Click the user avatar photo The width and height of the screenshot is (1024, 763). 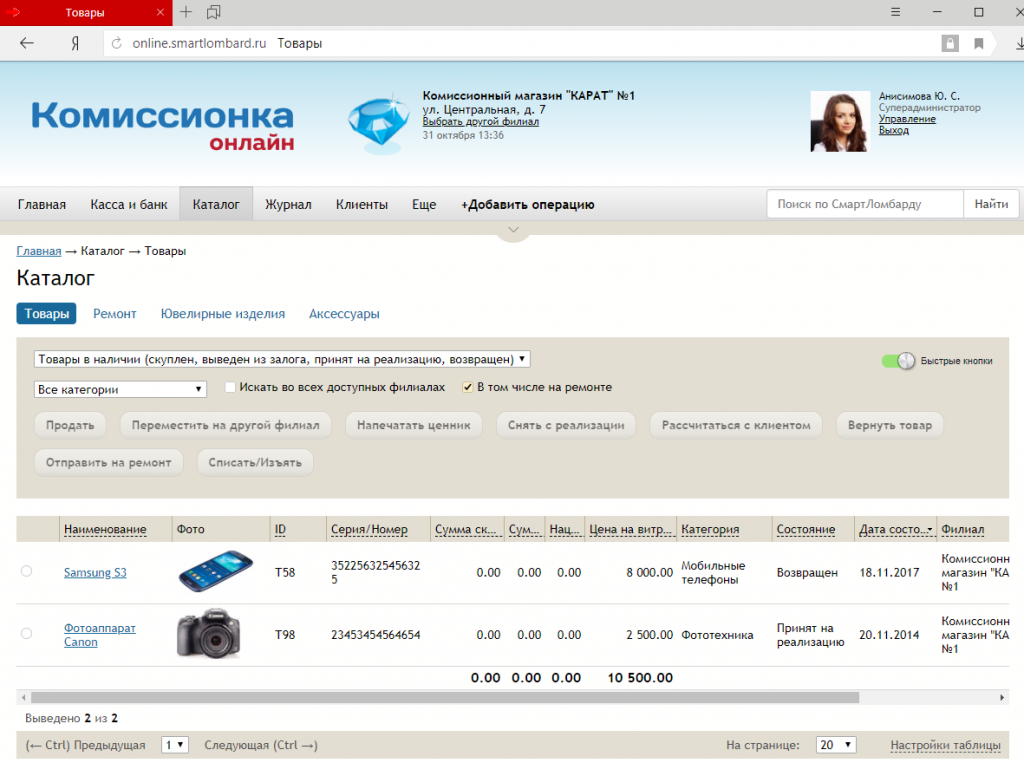pos(840,122)
